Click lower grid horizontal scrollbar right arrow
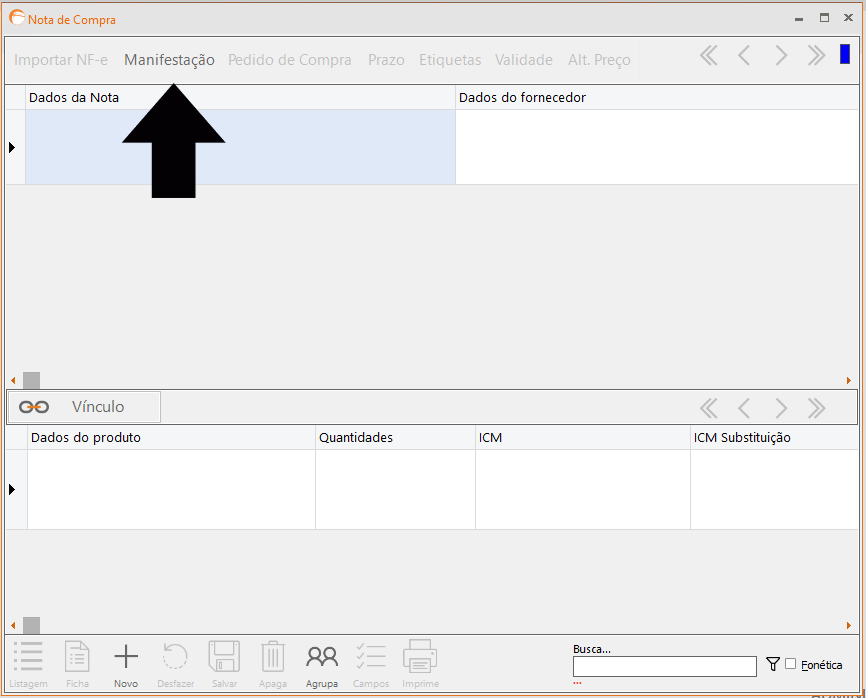866x698 pixels. click(x=849, y=626)
